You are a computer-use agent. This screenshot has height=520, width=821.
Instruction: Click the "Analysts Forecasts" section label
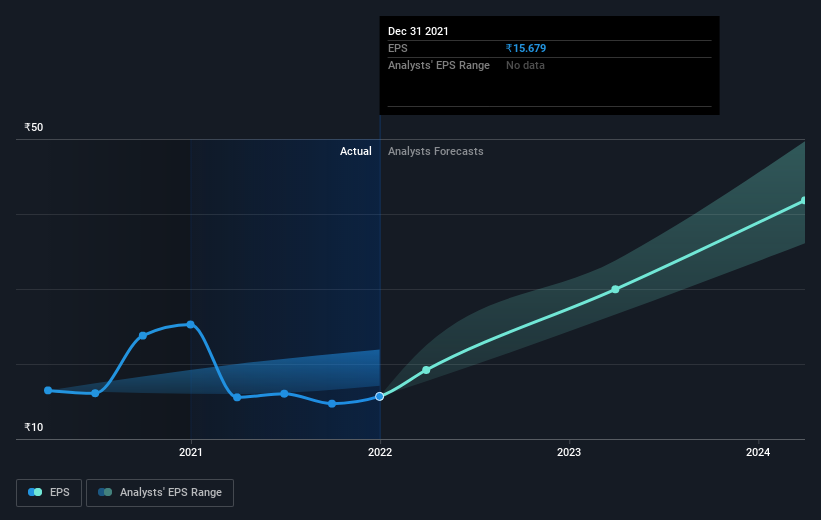click(x=435, y=152)
